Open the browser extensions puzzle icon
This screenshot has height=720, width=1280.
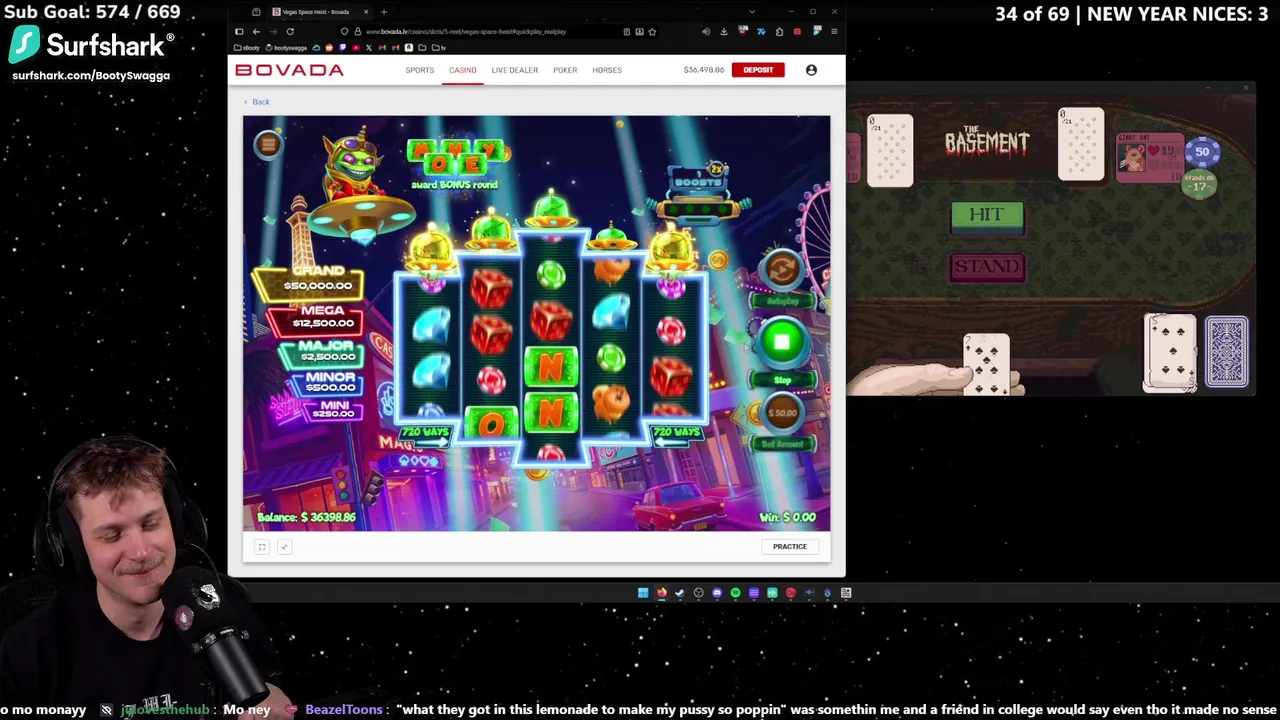[779, 31]
